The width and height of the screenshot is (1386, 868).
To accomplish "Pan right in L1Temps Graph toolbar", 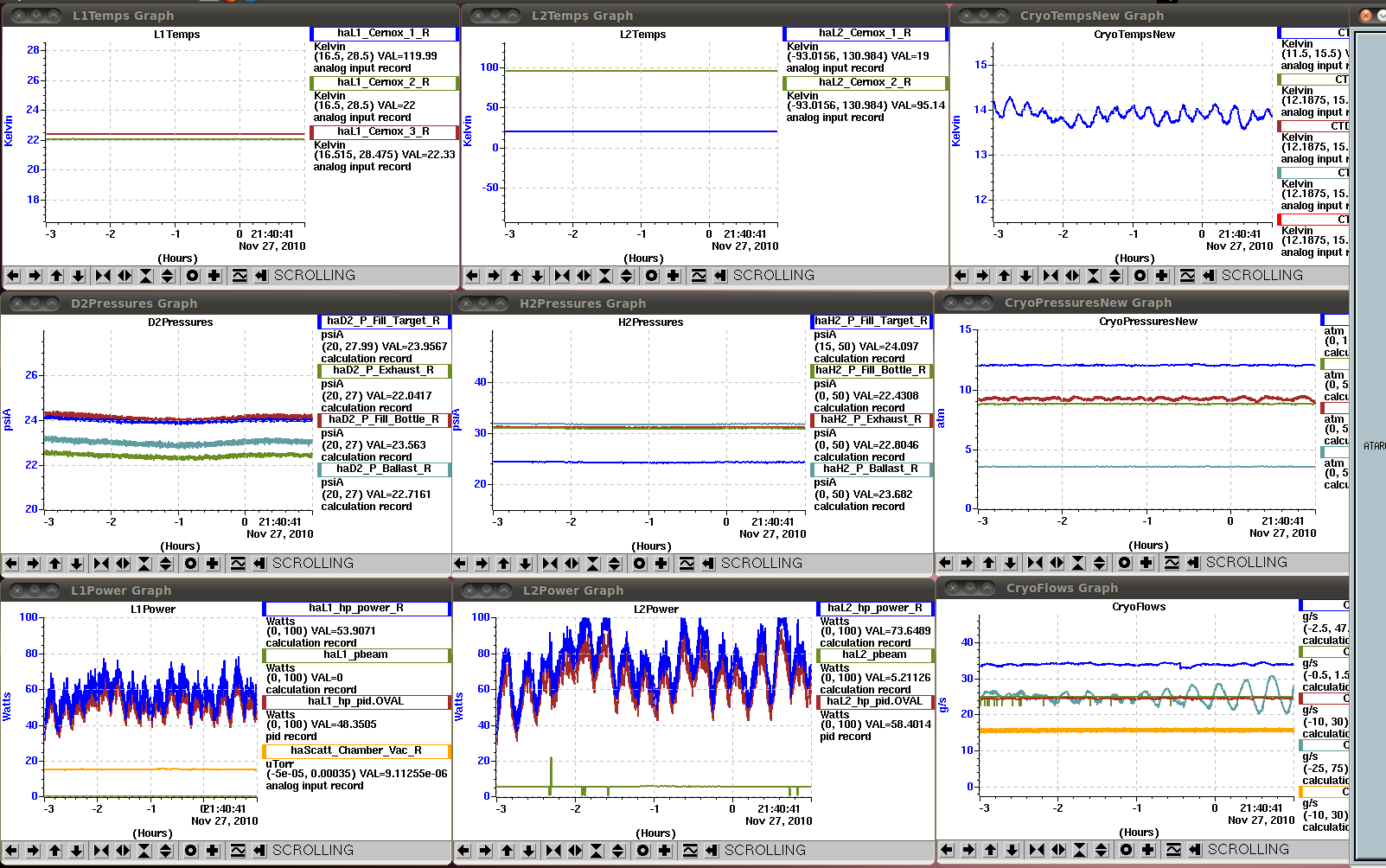I will (35, 276).
